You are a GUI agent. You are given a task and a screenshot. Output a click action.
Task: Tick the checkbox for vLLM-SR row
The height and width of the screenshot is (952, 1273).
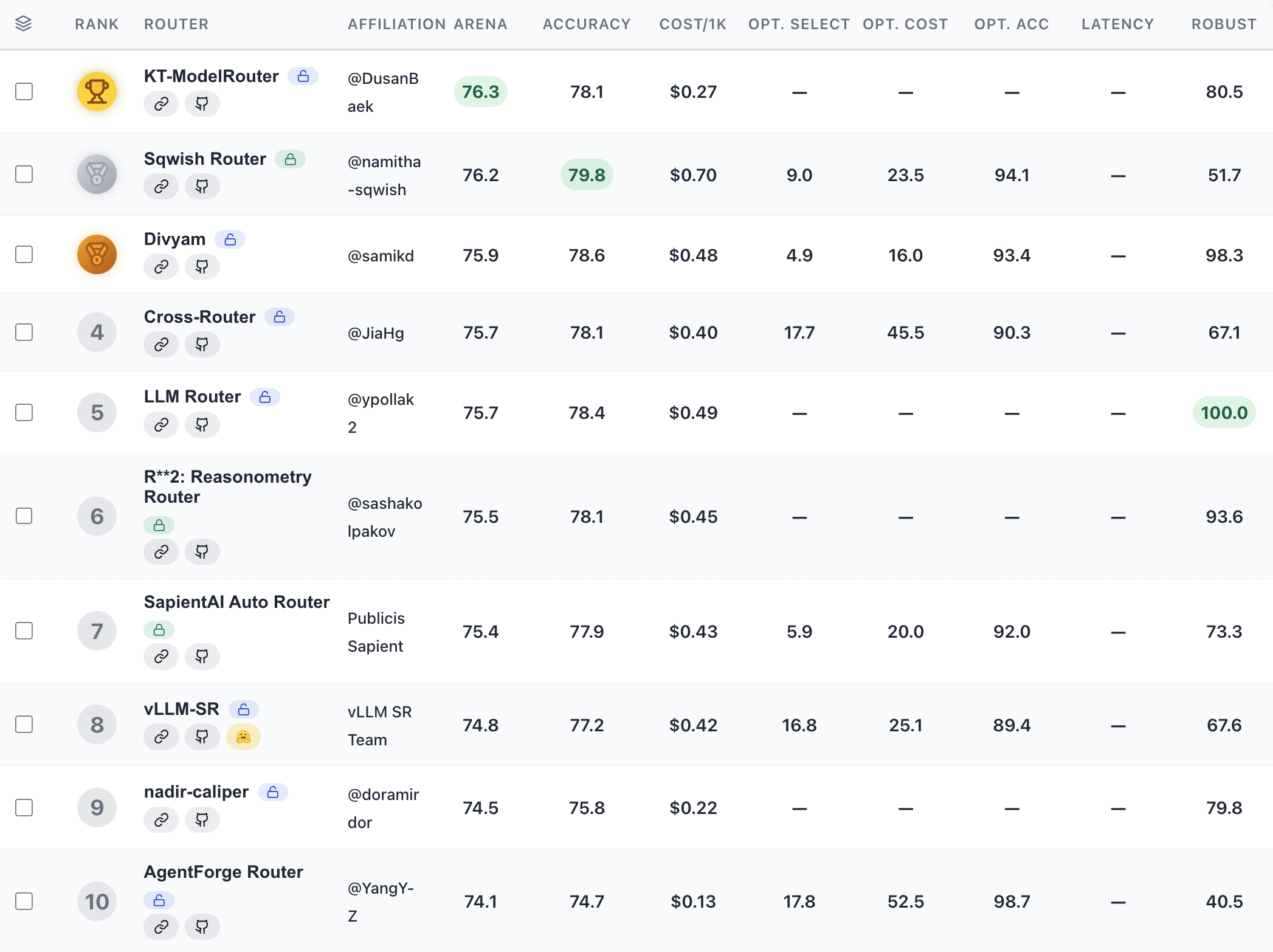tap(24, 725)
